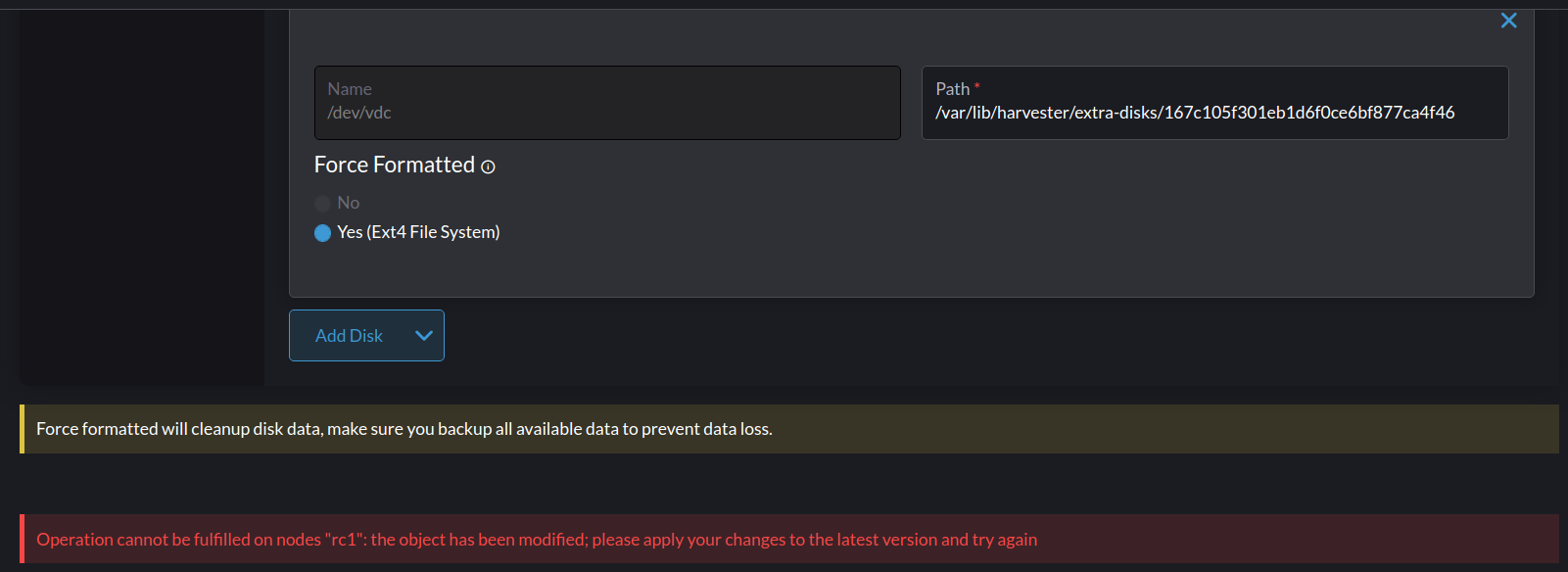1568x572 pixels.
Task: Click the /dev/vdc disk entry header
Action: (606, 102)
